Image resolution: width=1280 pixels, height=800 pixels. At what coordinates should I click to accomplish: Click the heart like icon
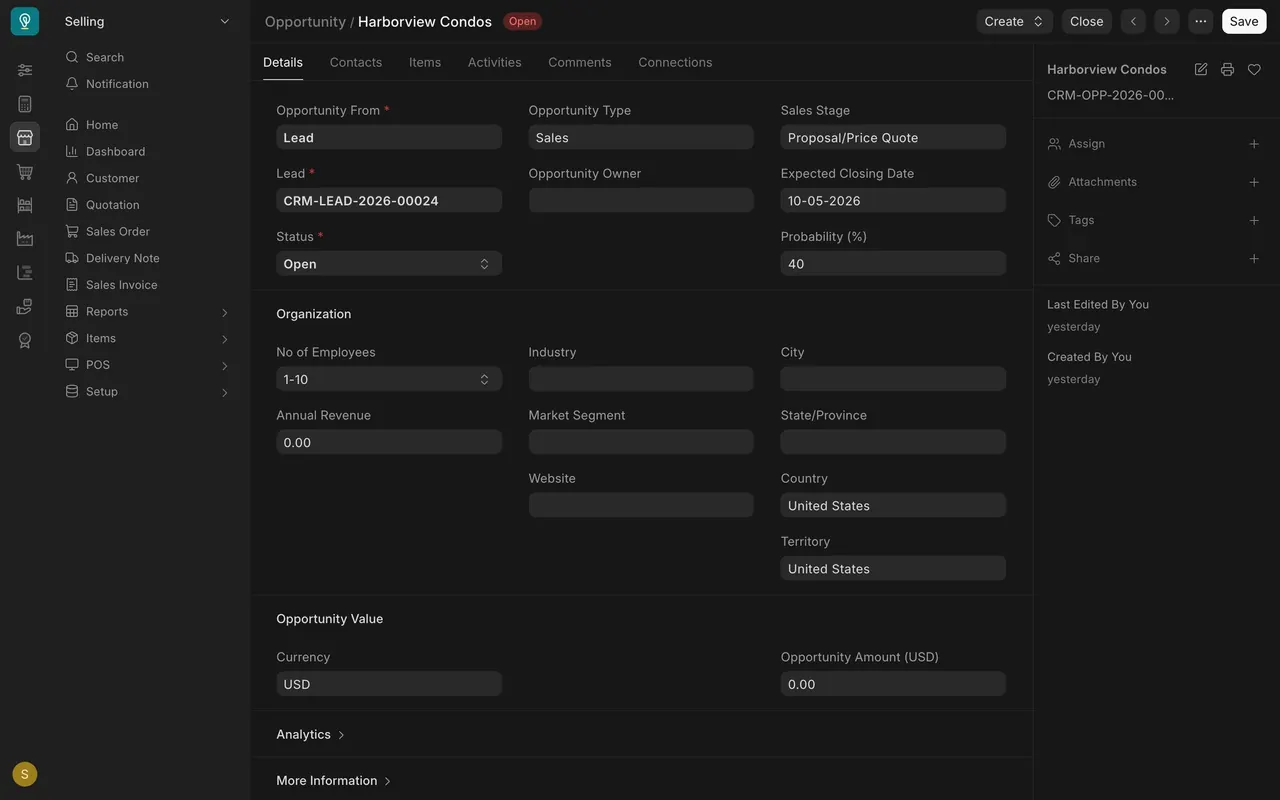tap(1254, 69)
